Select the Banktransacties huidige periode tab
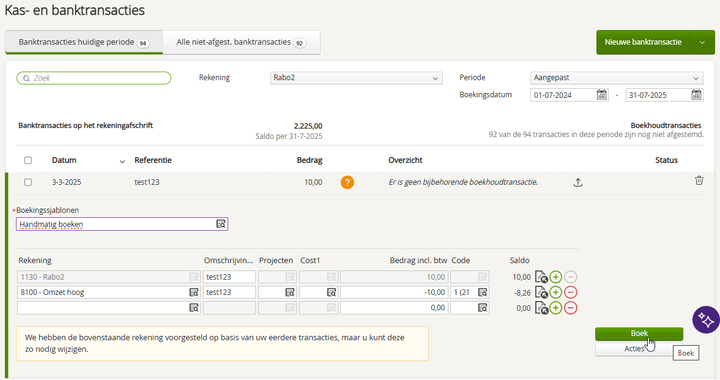 click(84, 42)
